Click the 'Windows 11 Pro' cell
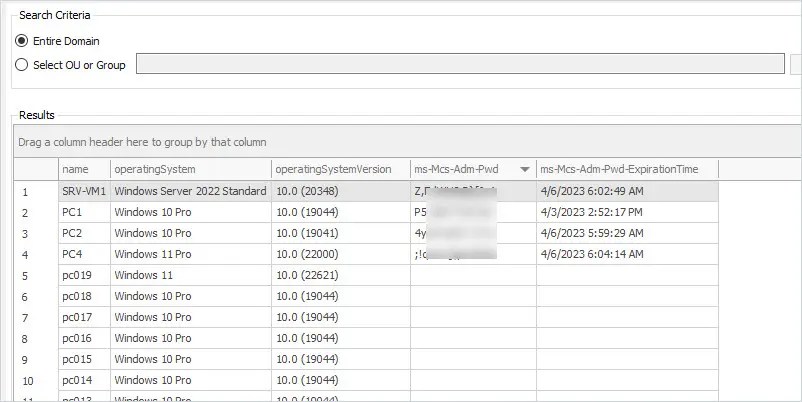The image size is (802, 402). pos(191,254)
